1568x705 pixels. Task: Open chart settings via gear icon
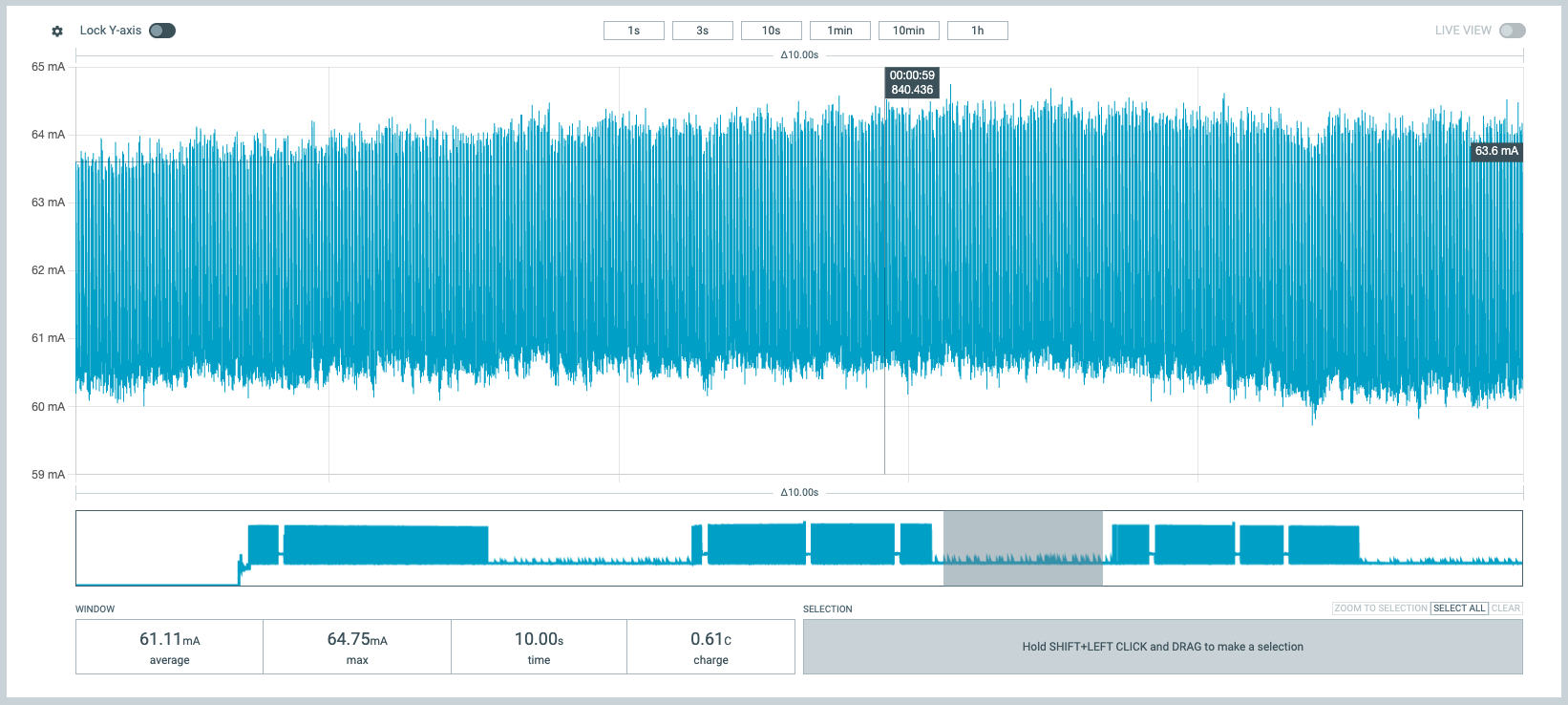57,32
